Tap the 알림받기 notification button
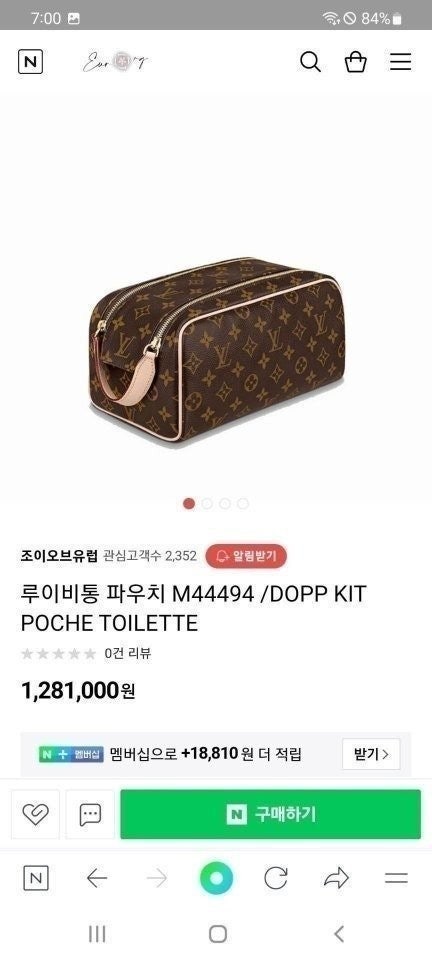Screen dimensions: 432x960 pyautogui.click(x=246, y=556)
